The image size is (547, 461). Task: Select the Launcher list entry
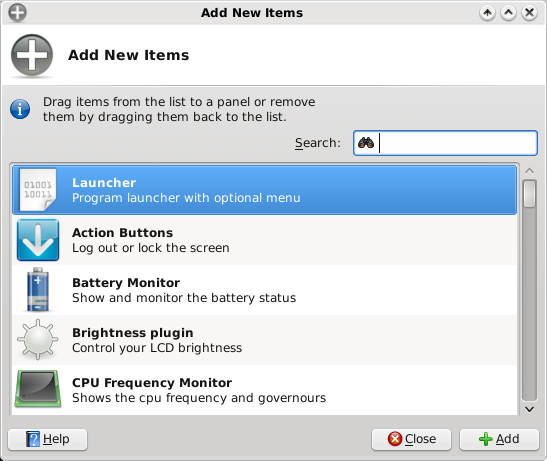[x=264, y=190]
